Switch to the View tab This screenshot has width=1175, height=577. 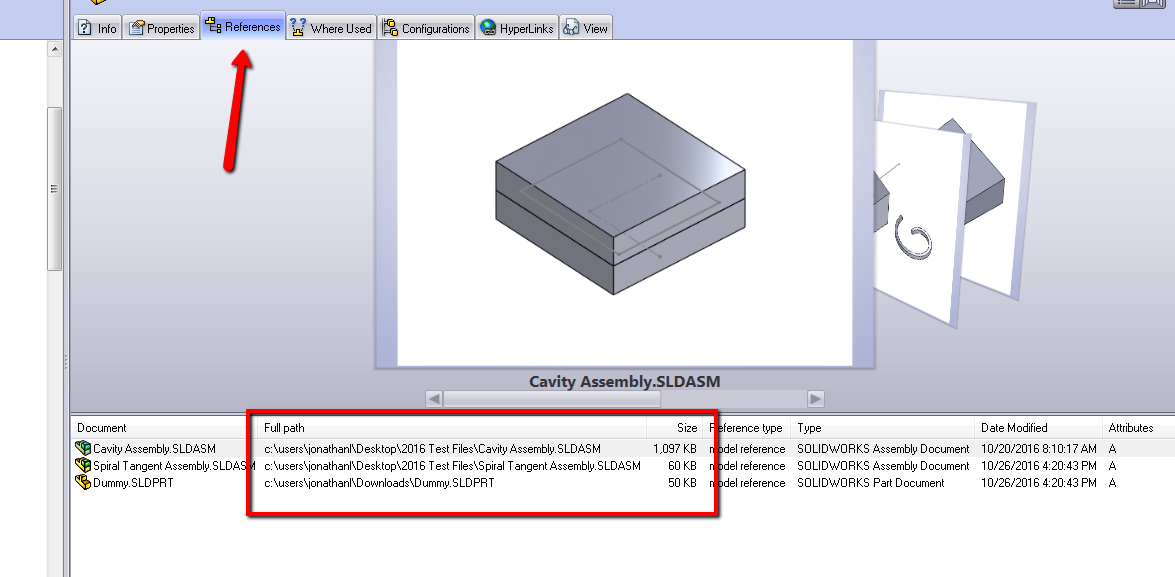[586, 28]
